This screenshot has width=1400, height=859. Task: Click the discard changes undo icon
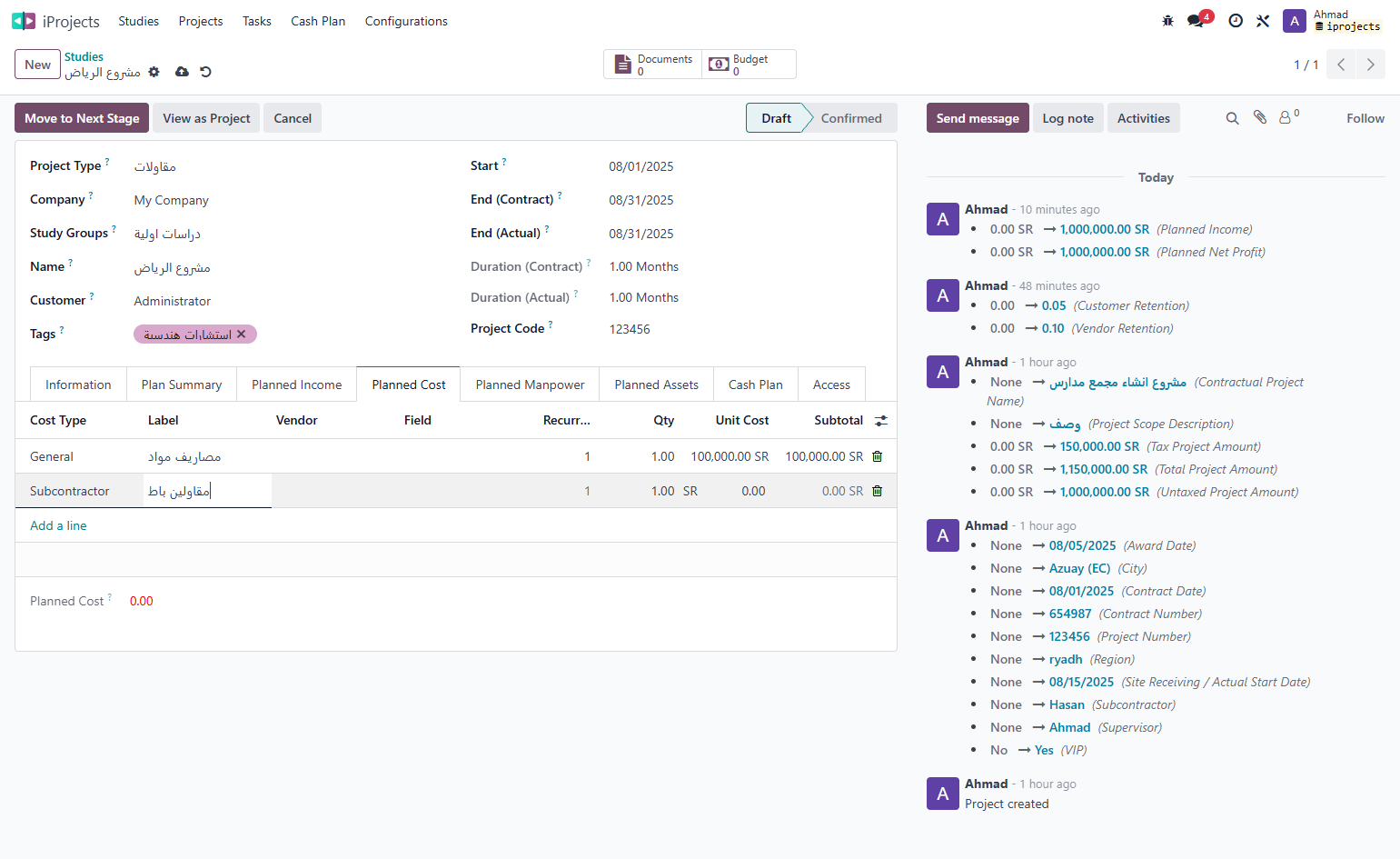205,72
